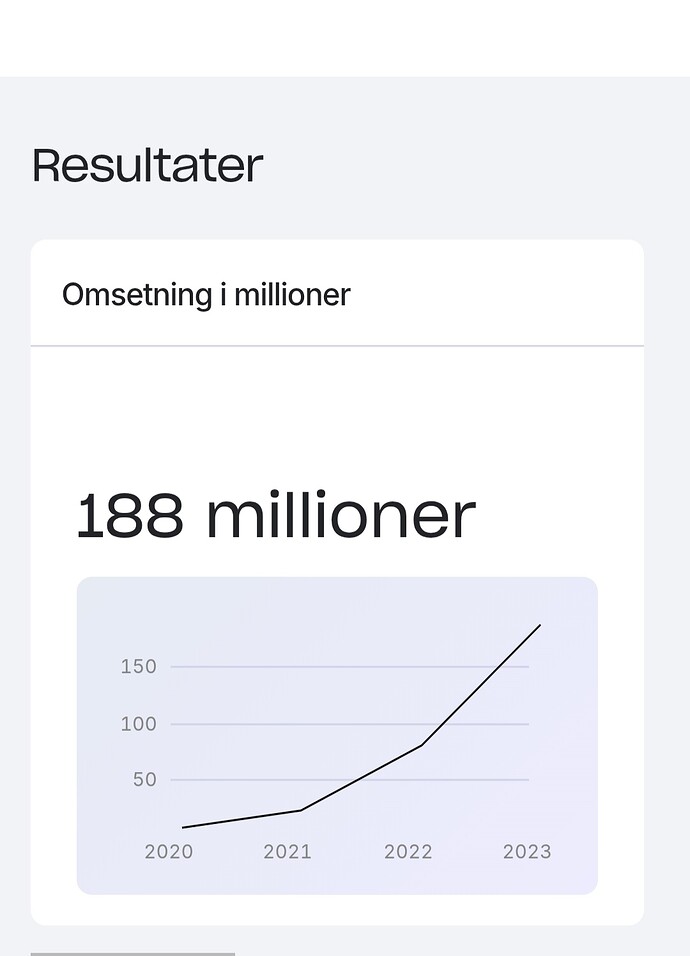
Task: Select the 2020 label on the x-axis
Action: (x=169, y=852)
